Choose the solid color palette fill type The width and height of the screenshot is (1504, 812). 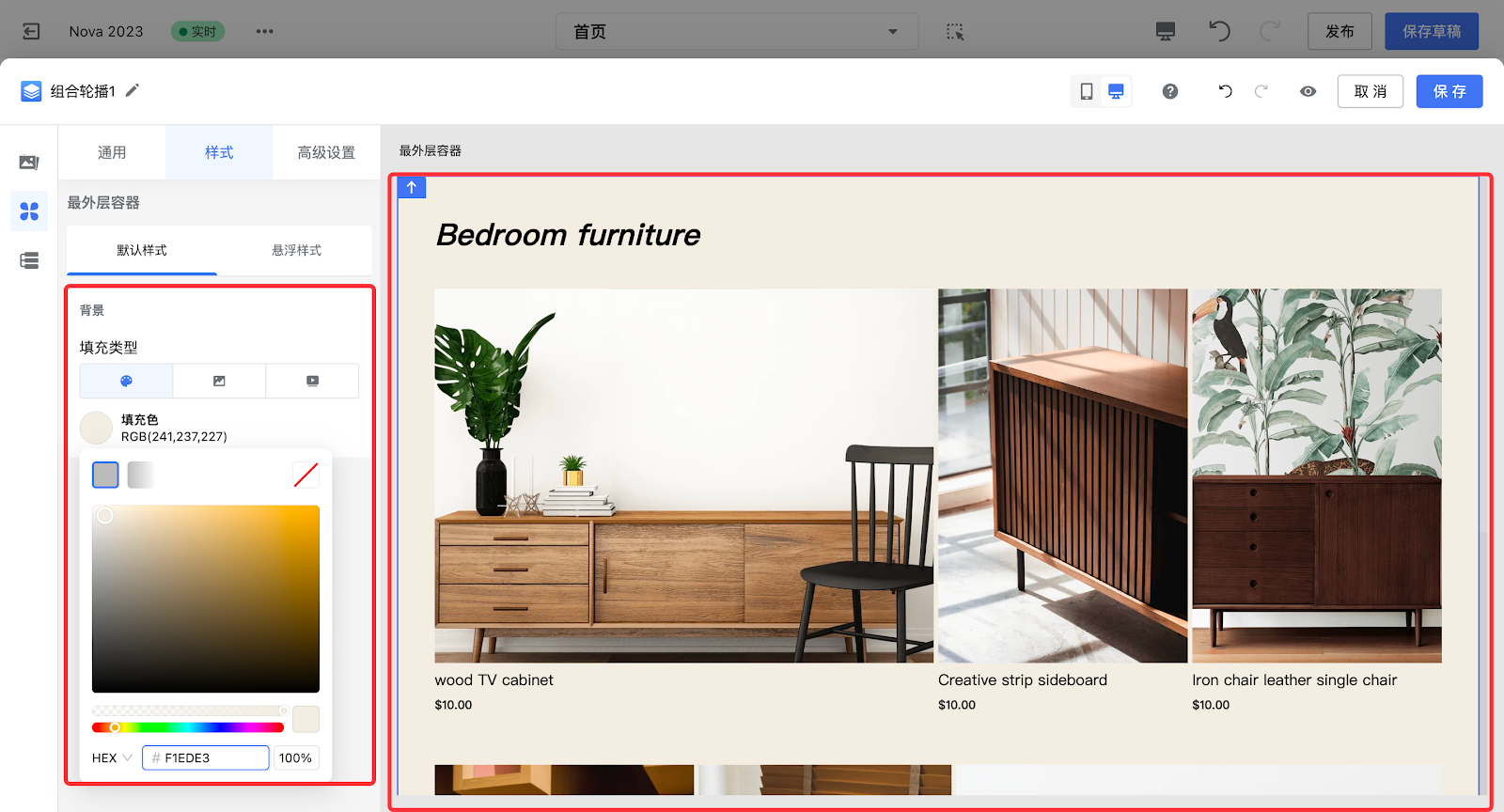[126, 381]
